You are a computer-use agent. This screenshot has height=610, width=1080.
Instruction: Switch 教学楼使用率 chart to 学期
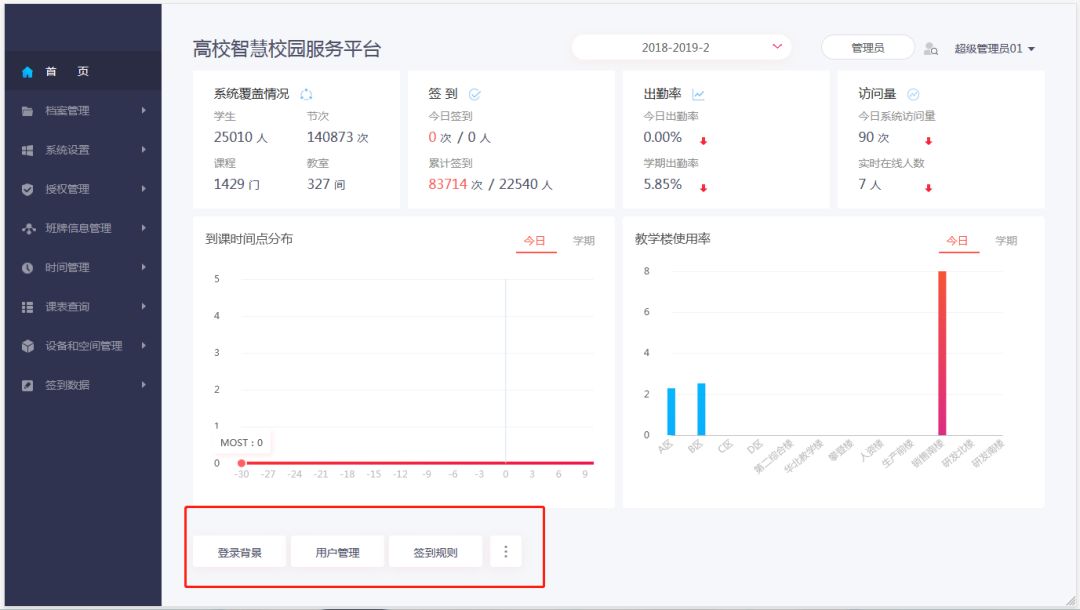tap(1005, 241)
